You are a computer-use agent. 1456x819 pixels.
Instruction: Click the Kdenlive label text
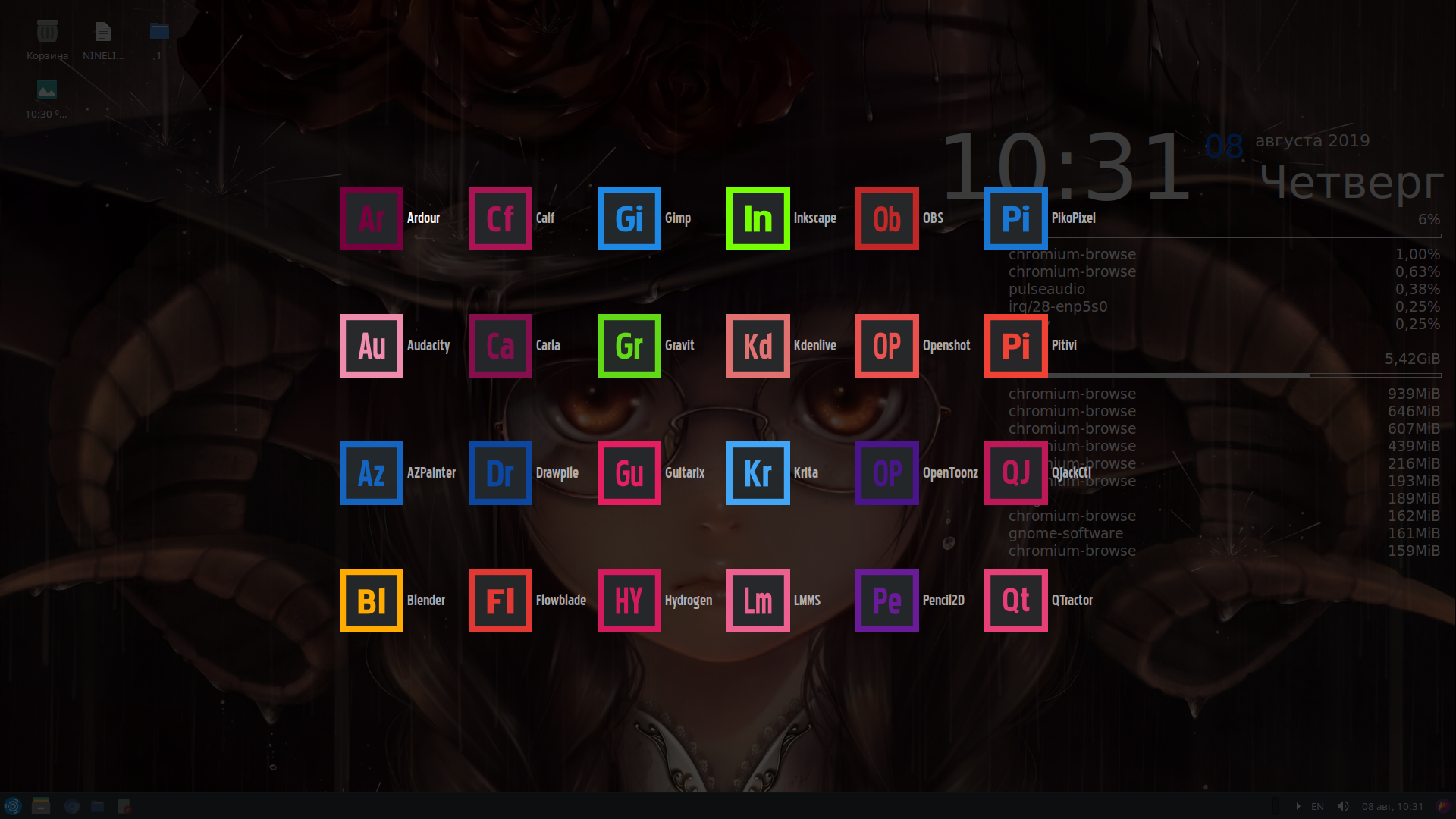pyautogui.click(x=814, y=346)
